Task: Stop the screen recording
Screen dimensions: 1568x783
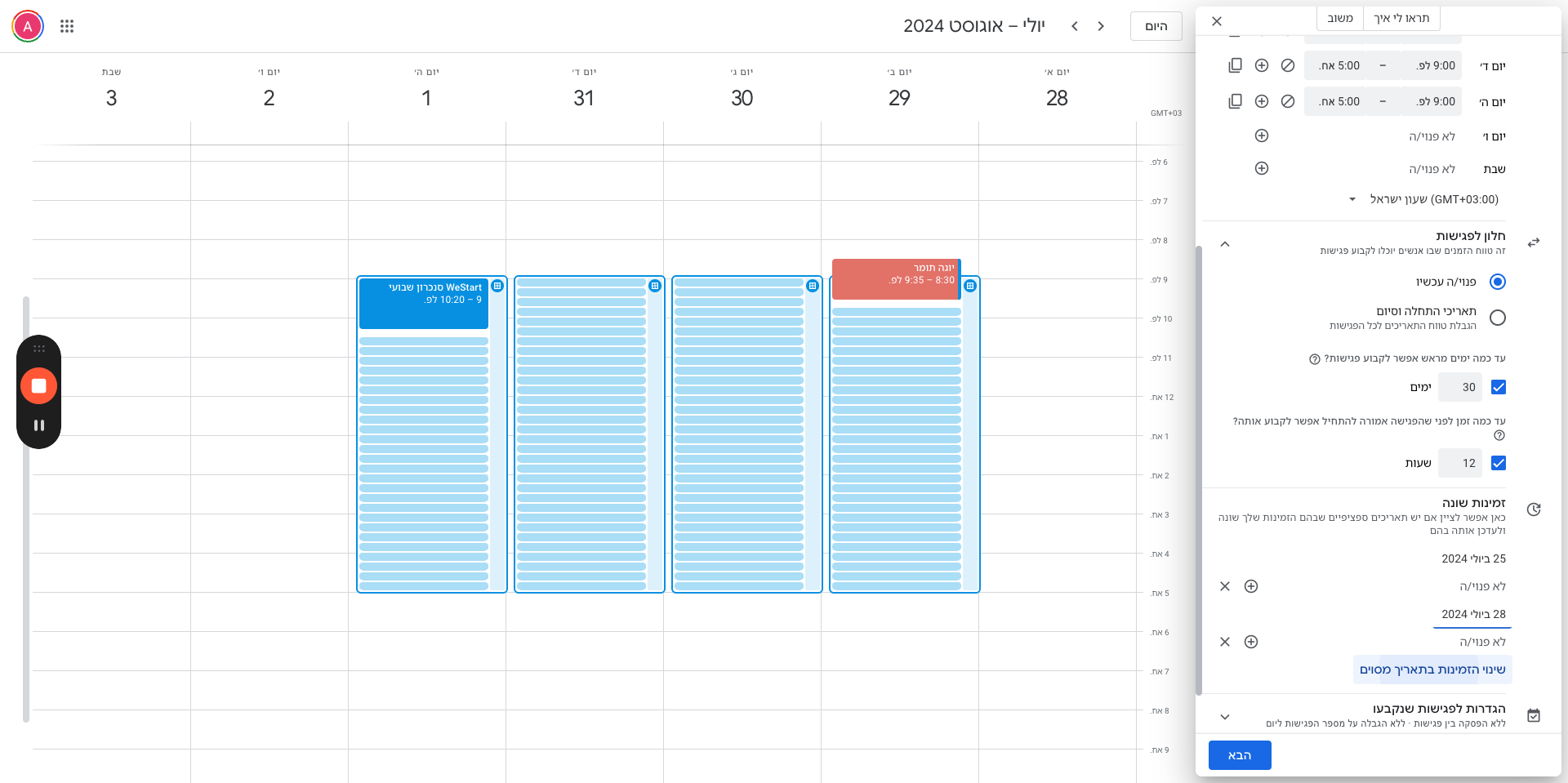Action: point(38,385)
